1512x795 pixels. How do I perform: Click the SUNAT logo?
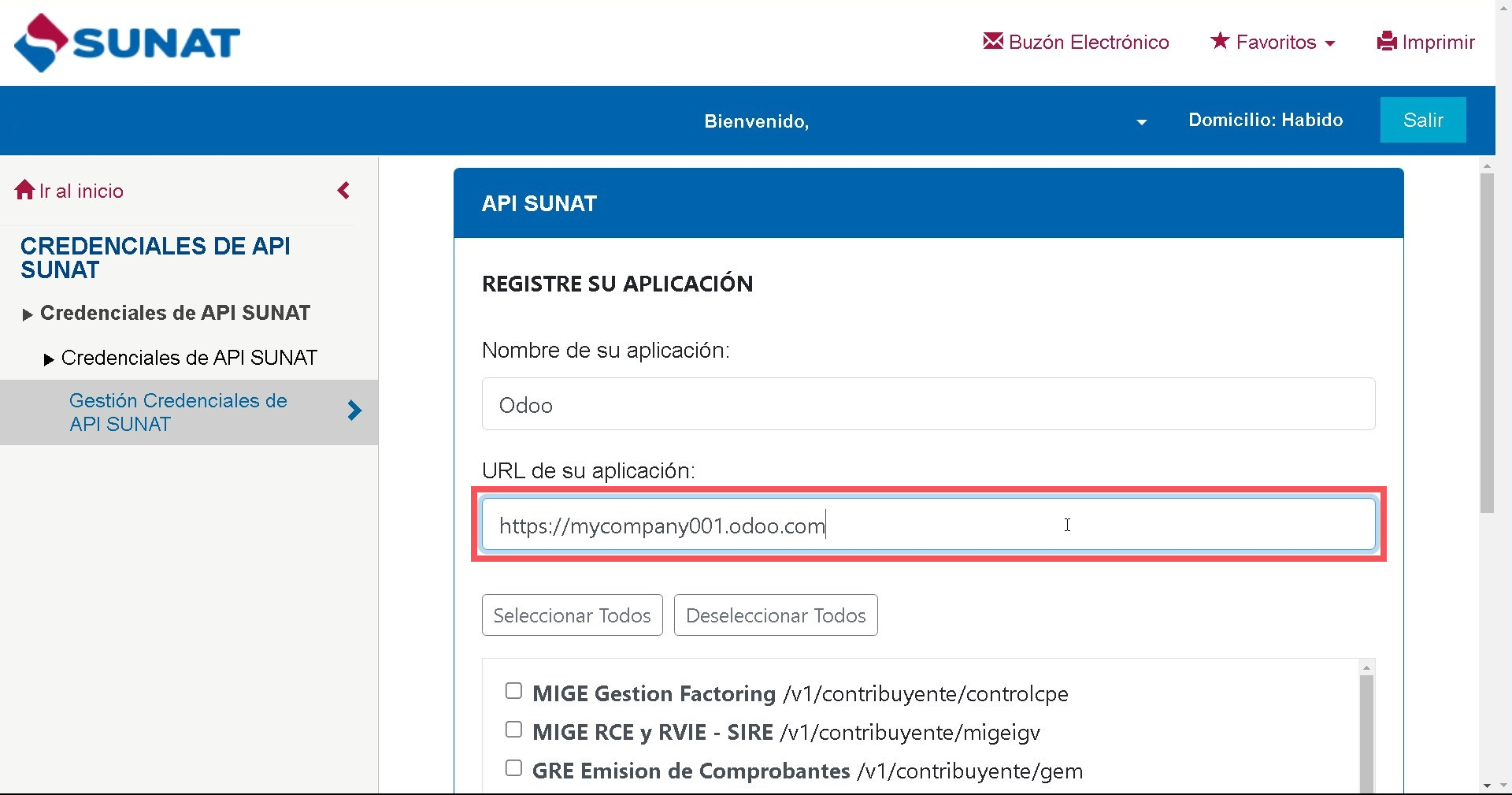pyautogui.click(x=127, y=43)
